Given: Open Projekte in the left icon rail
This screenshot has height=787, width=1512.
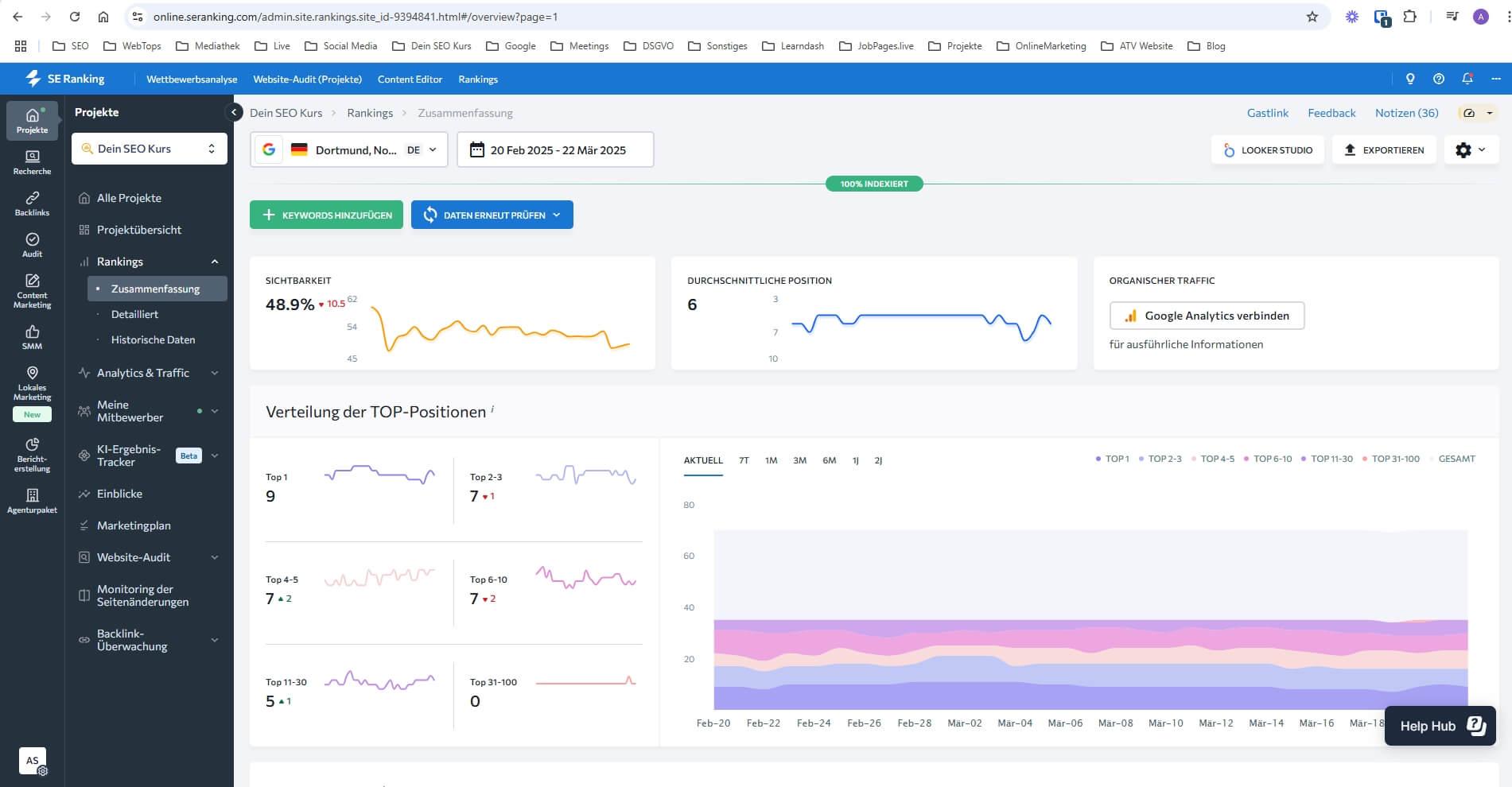Looking at the screenshot, I should (32, 120).
